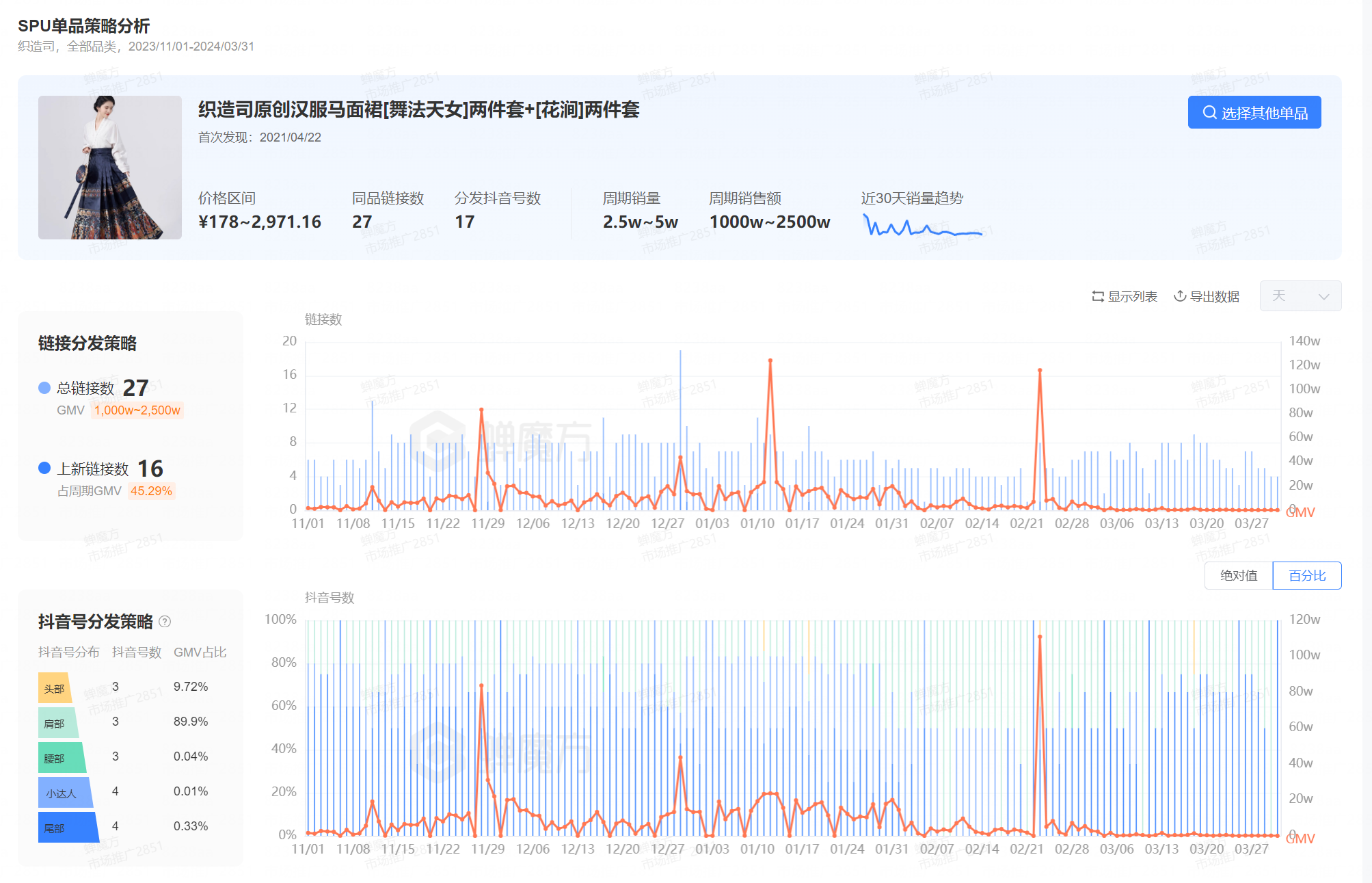Click the 近30天销量趋势 sparkline chart
Image resolution: width=1372 pixels, height=883 pixels.
tap(922, 226)
